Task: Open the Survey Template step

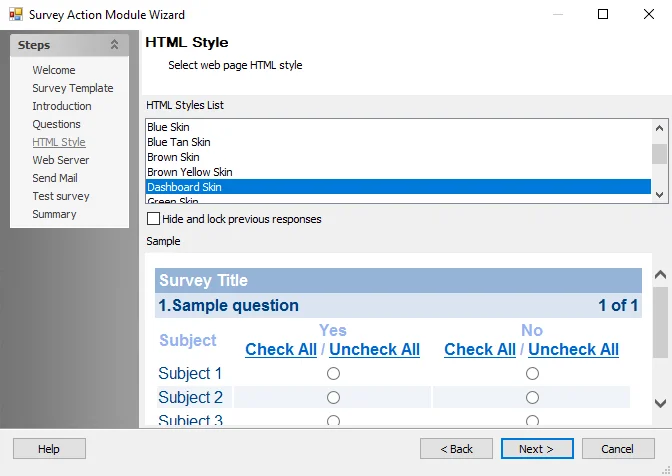Action: point(73,88)
